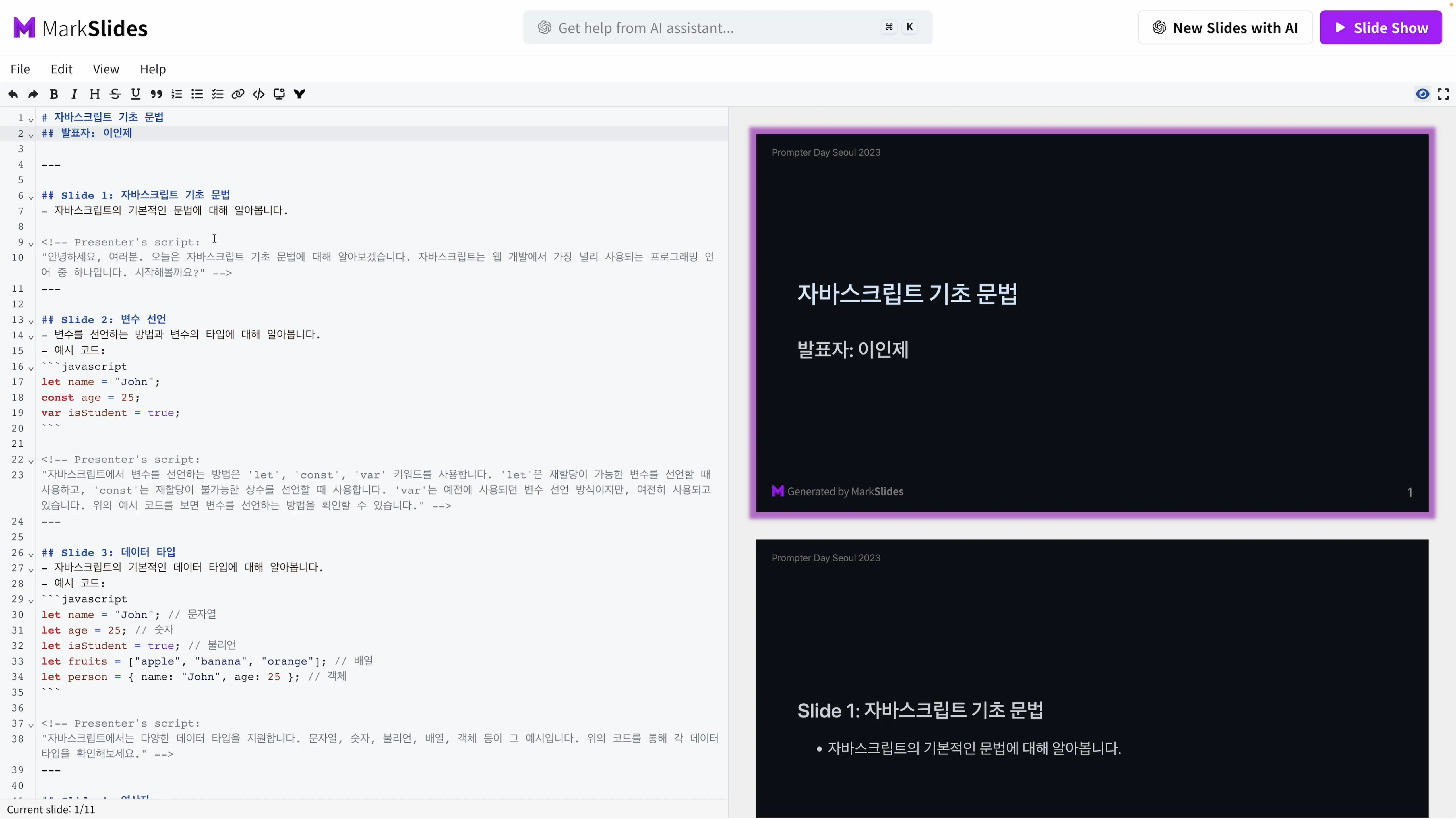This screenshot has width=1456, height=819.
Task: Create New Slides with AI
Action: [1225, 28]
